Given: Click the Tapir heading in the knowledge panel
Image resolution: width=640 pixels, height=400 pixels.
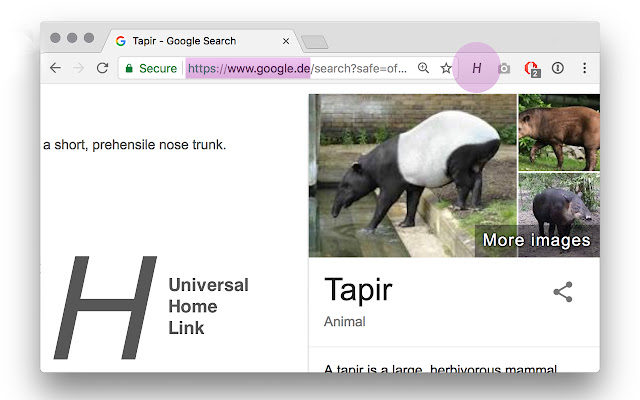Looking at the screenshot, I should pos(358,290).
